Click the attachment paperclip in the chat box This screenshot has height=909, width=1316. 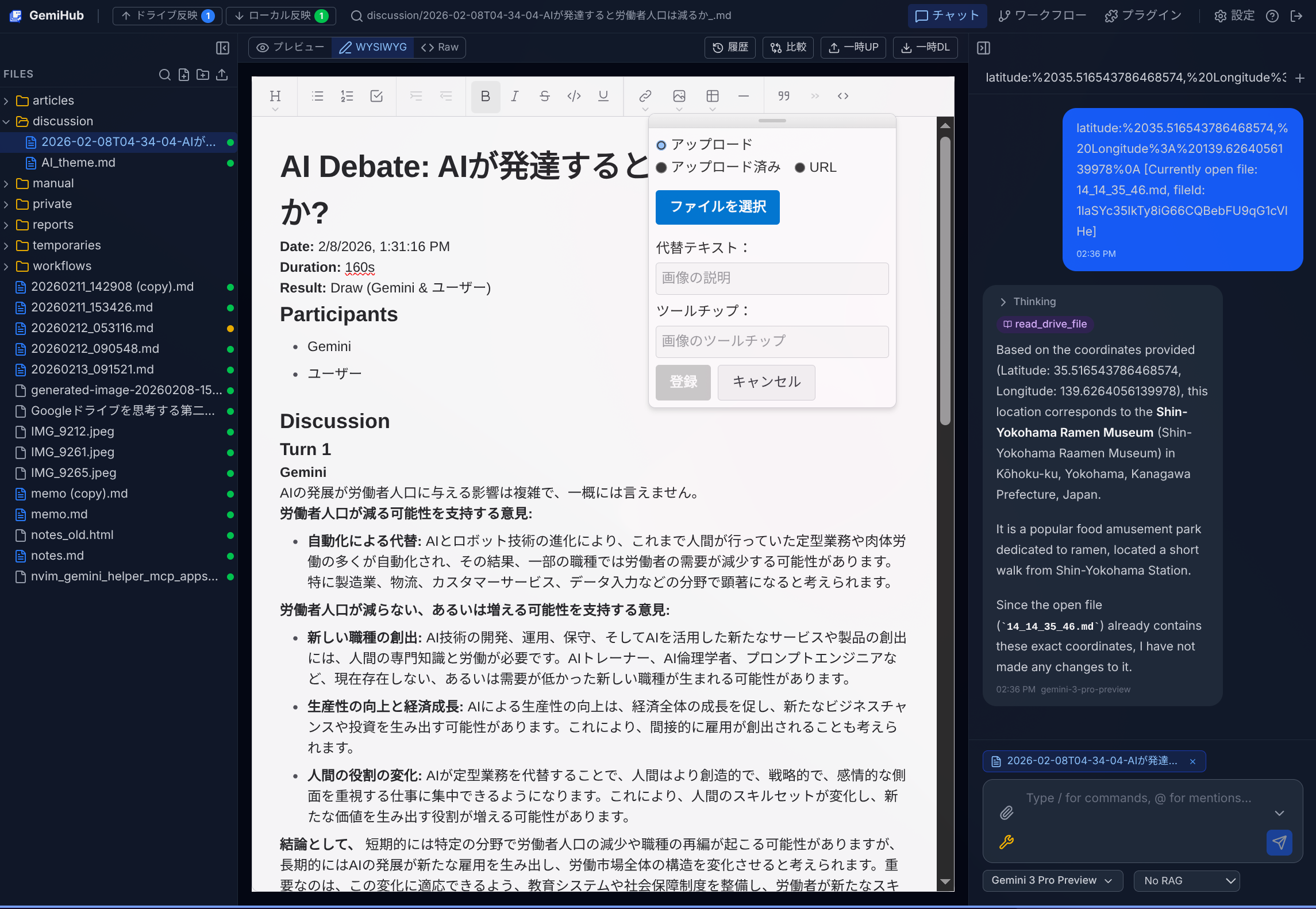(x=1006, y=813)
